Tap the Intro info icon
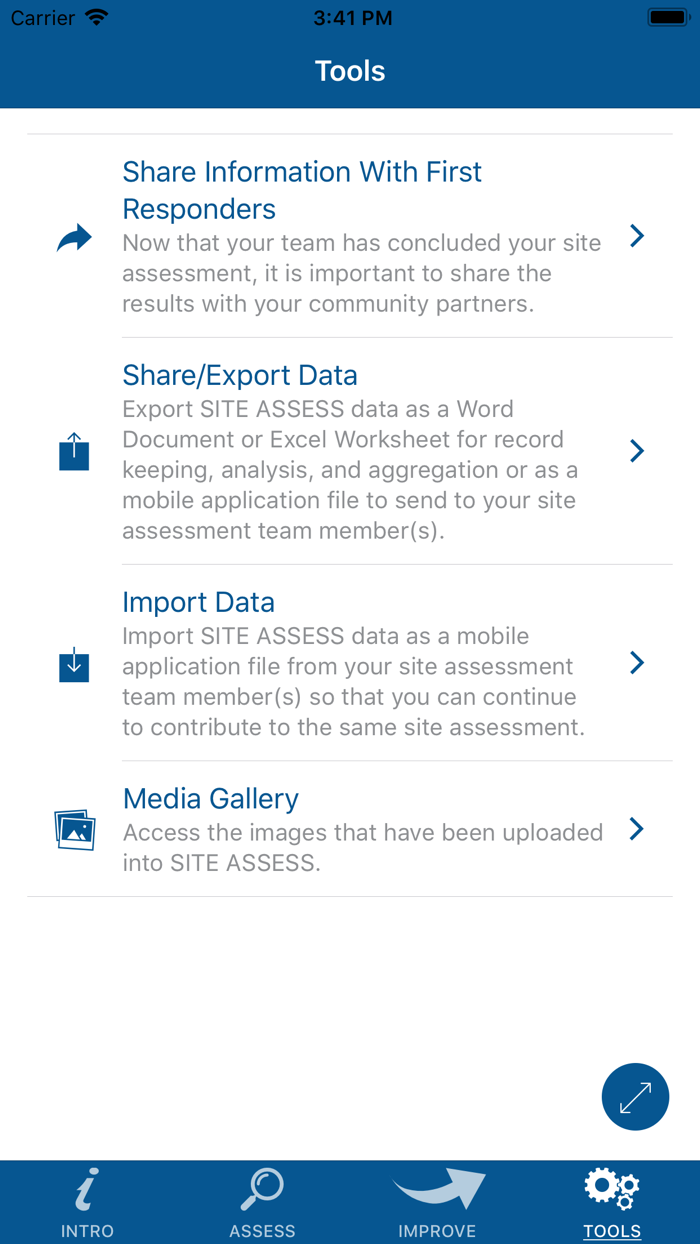The height and width of the screenshot is (1244, 700). point(87,1190)
